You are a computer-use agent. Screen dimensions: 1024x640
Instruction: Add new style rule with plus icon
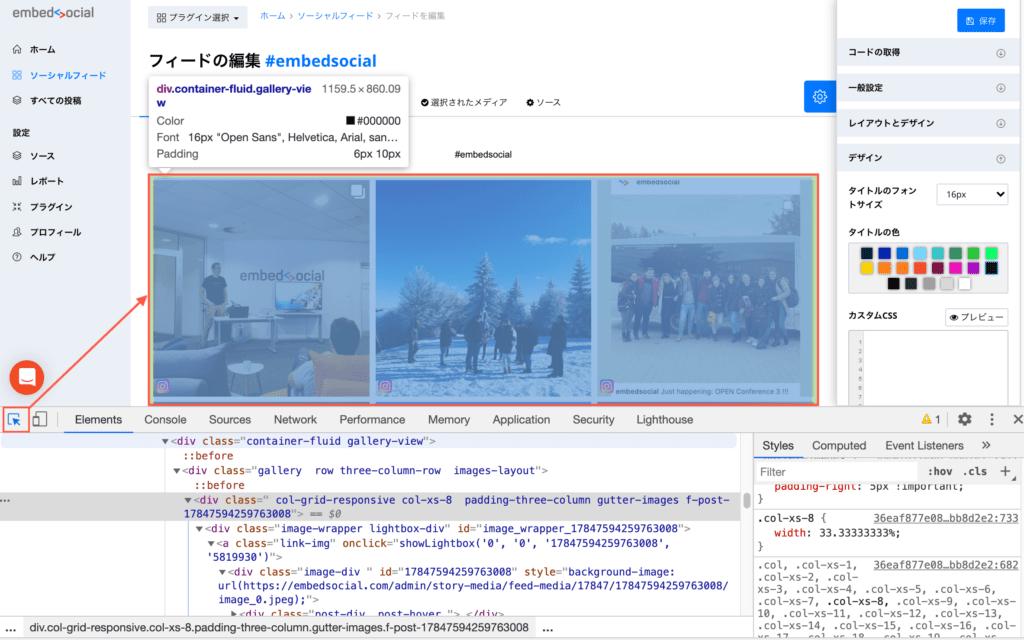[1005, 471]
